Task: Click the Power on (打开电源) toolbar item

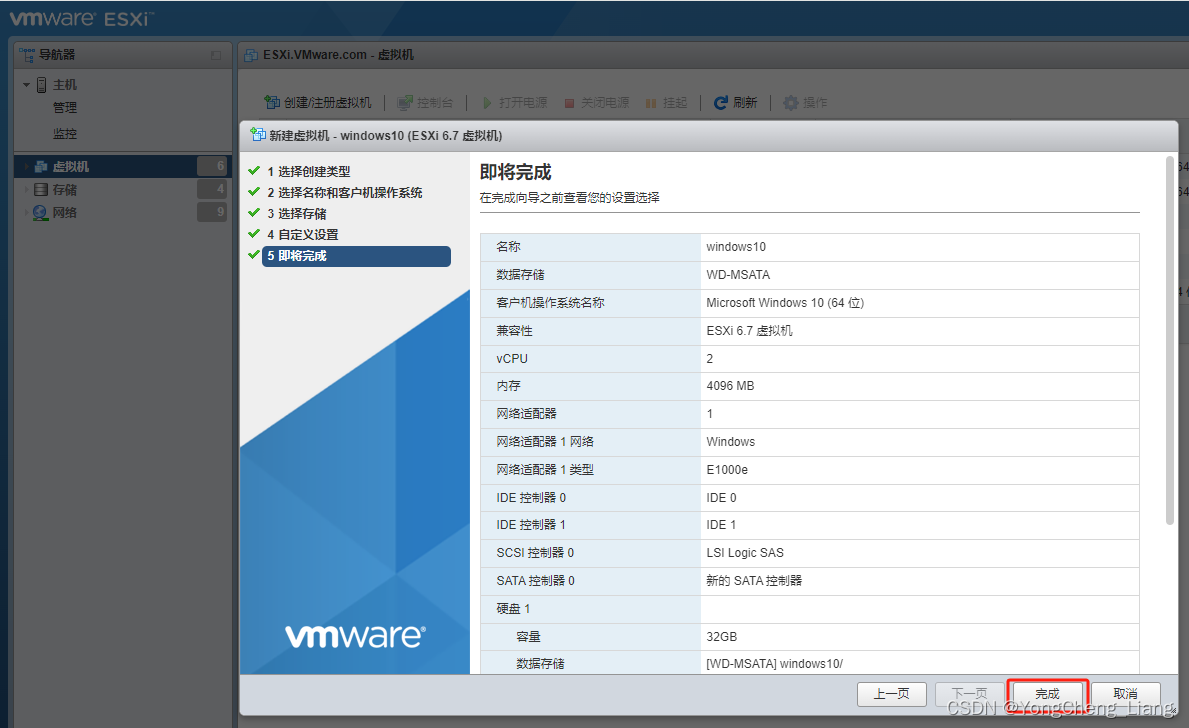Action: (x=515, y=102)
